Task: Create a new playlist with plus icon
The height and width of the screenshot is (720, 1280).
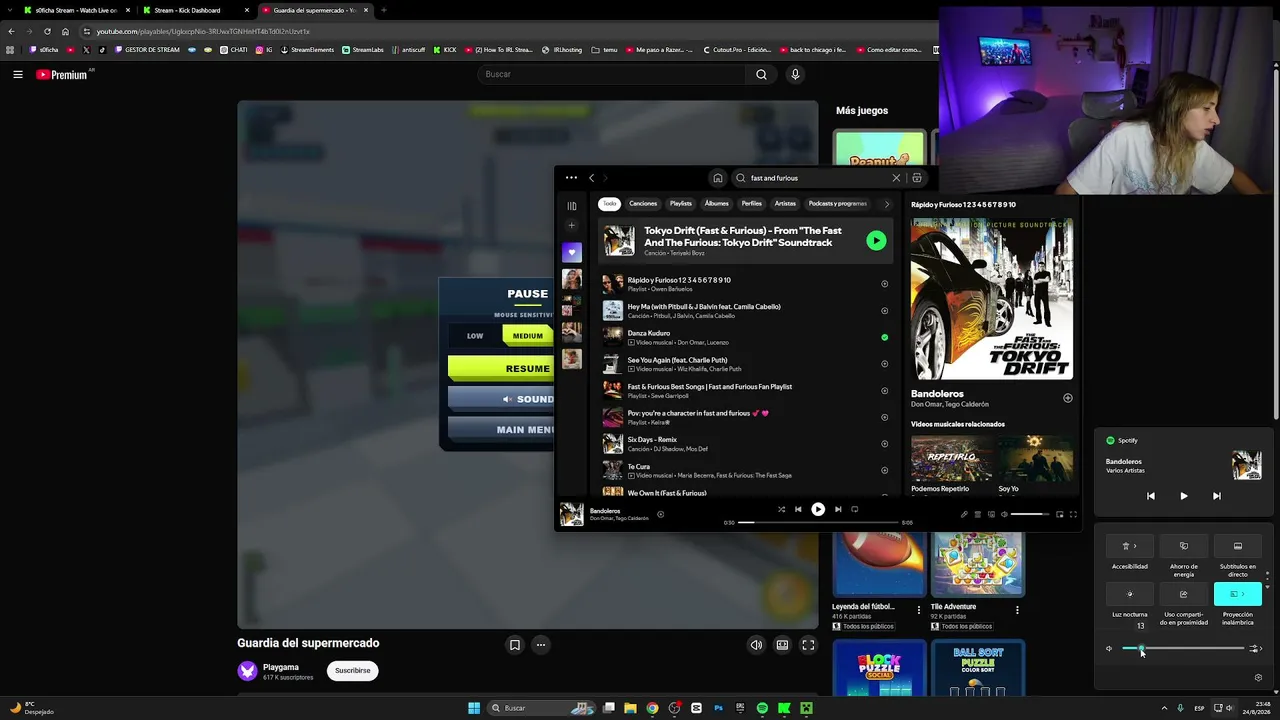Action: [572, 226]
